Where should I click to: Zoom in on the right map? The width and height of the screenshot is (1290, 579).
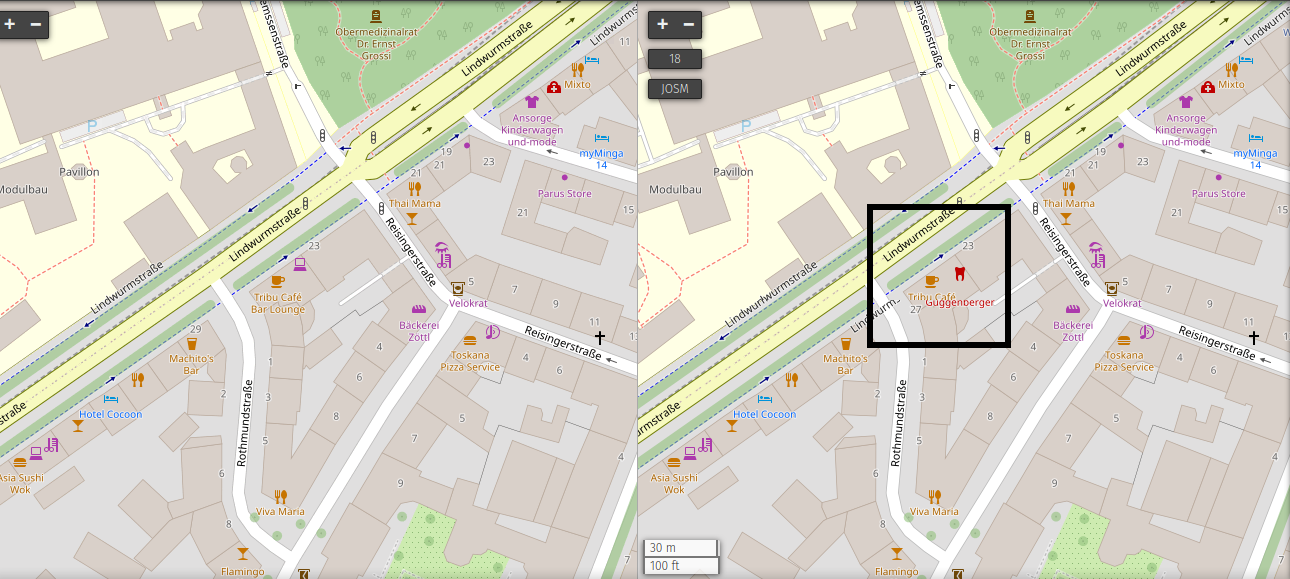662,24
